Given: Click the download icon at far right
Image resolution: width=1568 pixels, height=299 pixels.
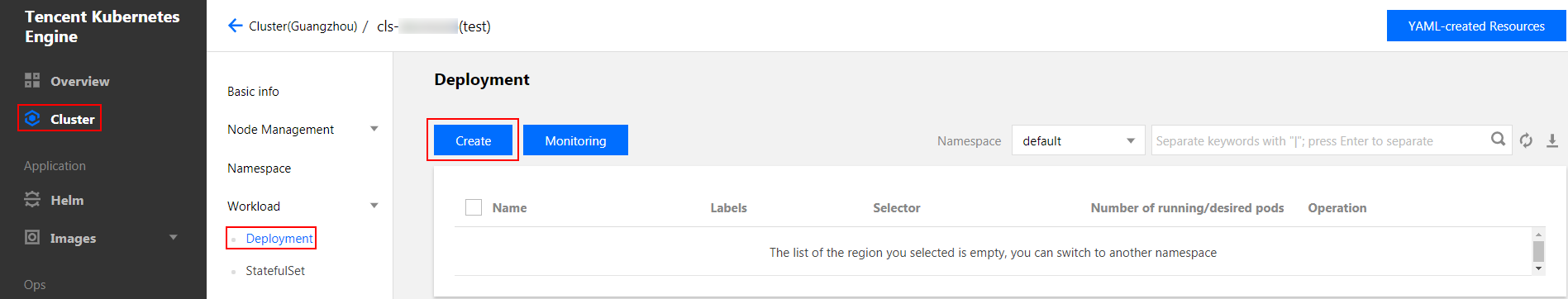Looking at the screenshot, I should [x=1552, y=140].
